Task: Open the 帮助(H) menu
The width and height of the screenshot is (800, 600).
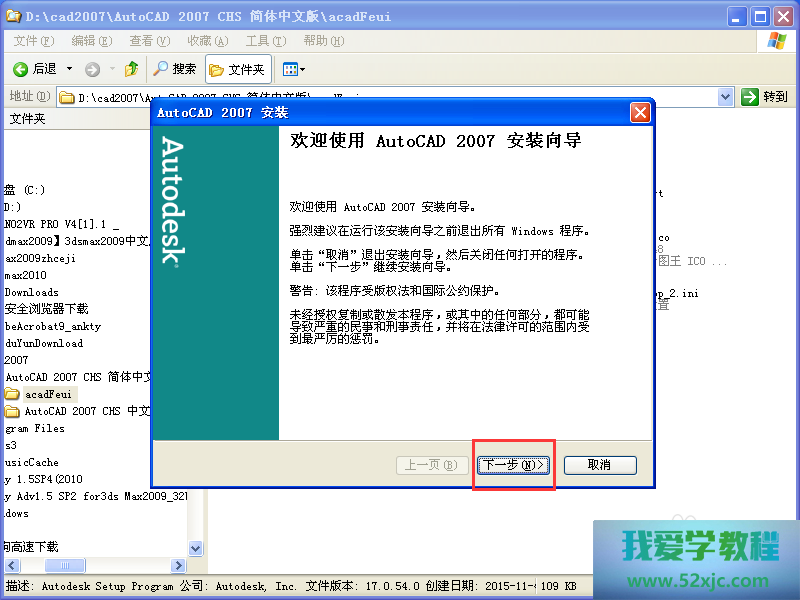Action: pos(322,41)
